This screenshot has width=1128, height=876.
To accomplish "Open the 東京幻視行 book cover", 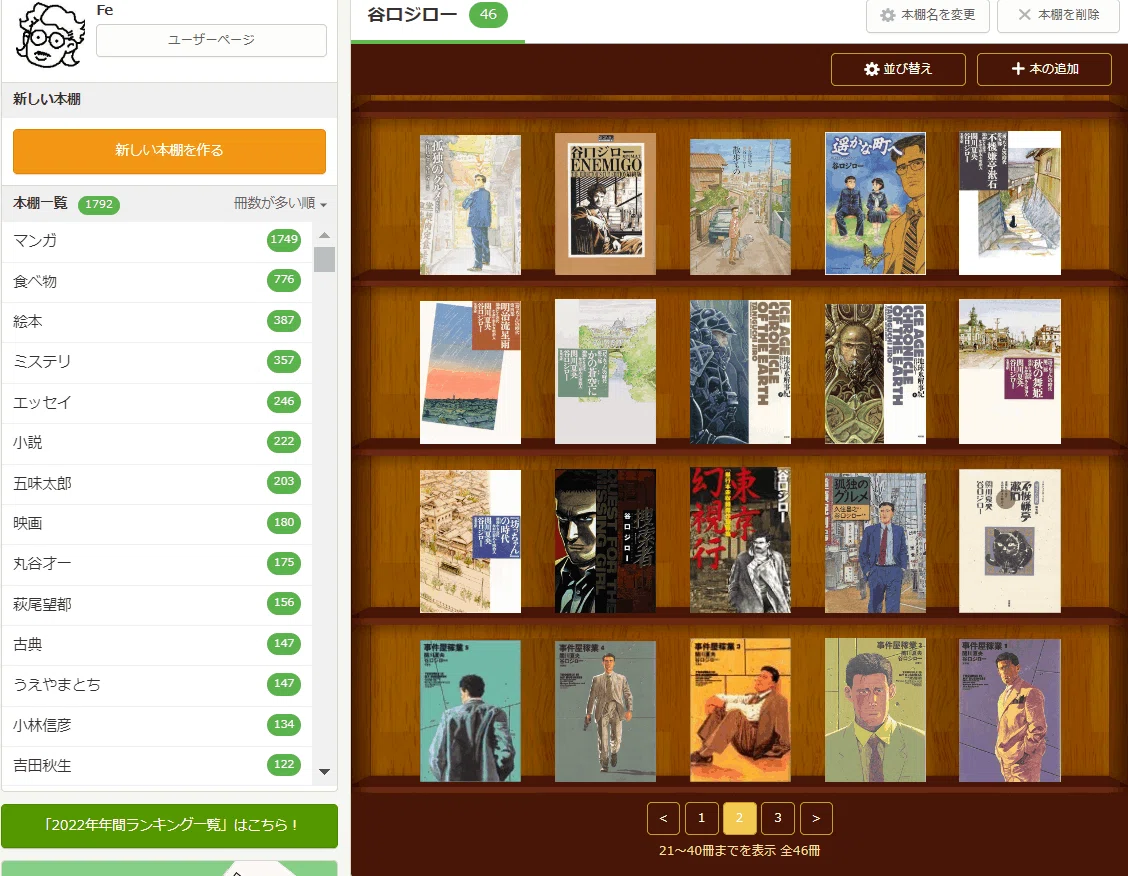I will tap(740, 540).
